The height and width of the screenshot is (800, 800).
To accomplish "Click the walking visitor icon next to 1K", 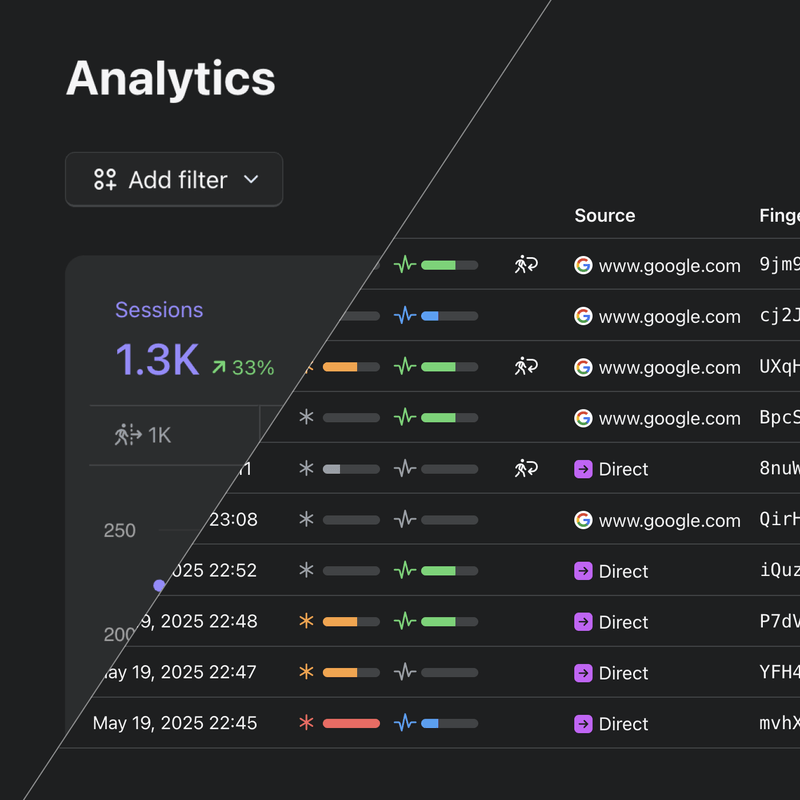I will tap(128, 435).
